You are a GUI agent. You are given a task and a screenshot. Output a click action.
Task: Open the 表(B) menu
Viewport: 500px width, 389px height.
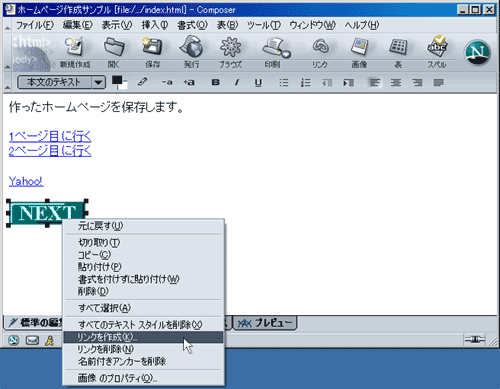click(227, 25)
